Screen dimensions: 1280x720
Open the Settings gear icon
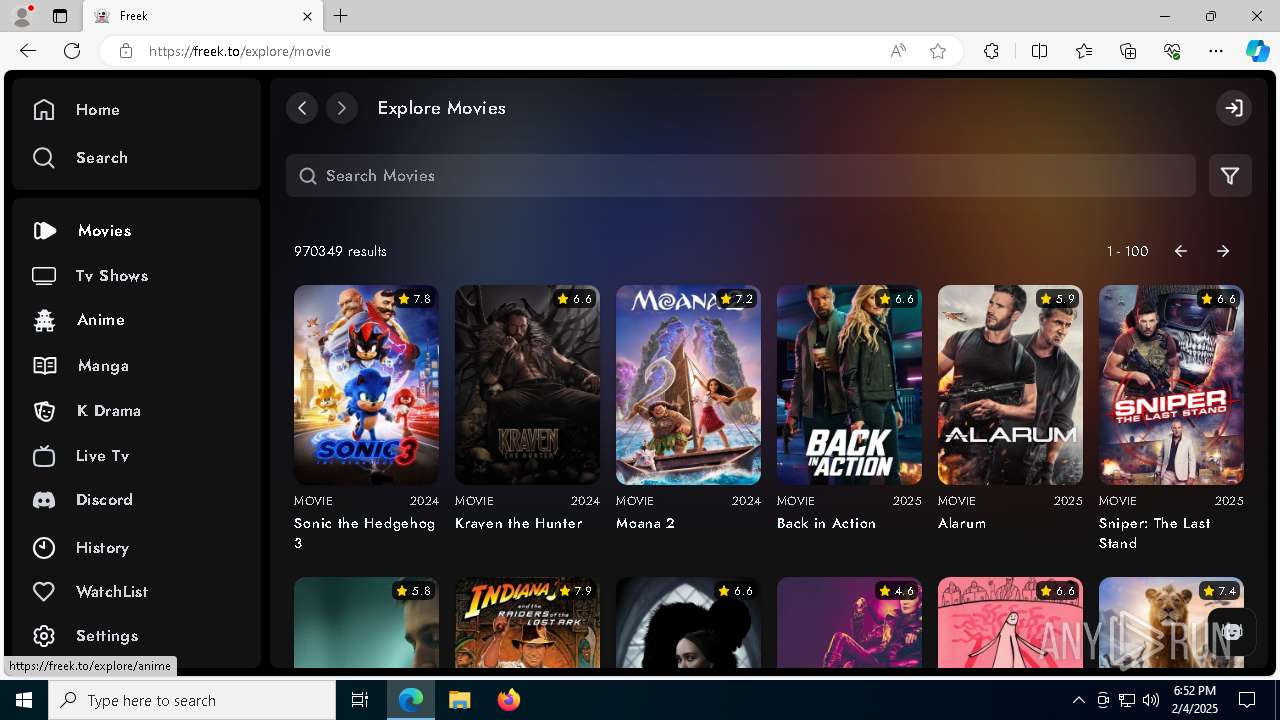44,636
